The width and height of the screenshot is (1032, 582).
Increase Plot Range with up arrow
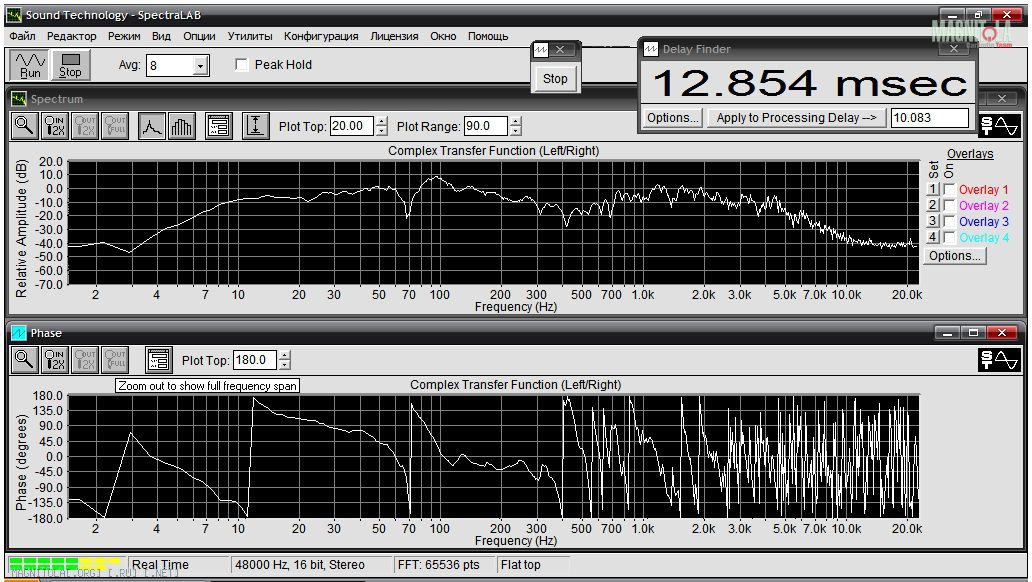click(x=516, y=121)
